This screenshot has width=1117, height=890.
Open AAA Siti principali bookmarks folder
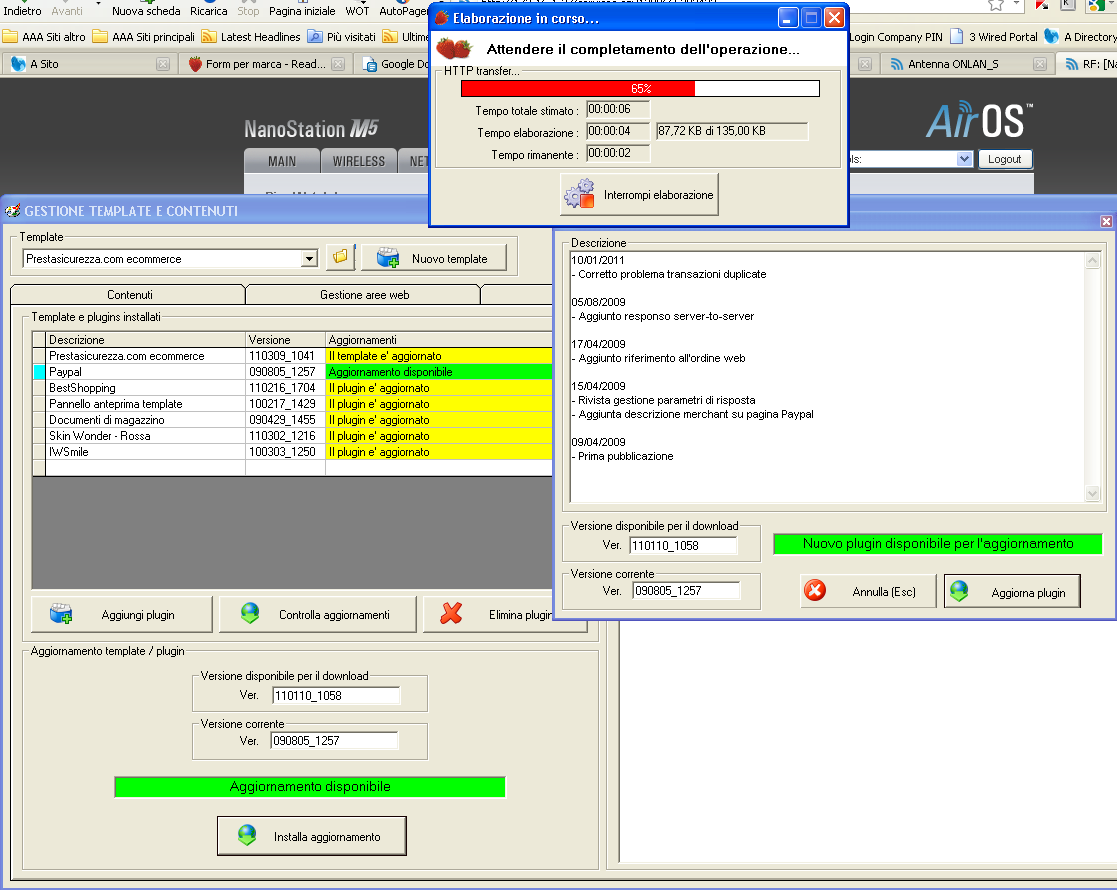(144, 36)
